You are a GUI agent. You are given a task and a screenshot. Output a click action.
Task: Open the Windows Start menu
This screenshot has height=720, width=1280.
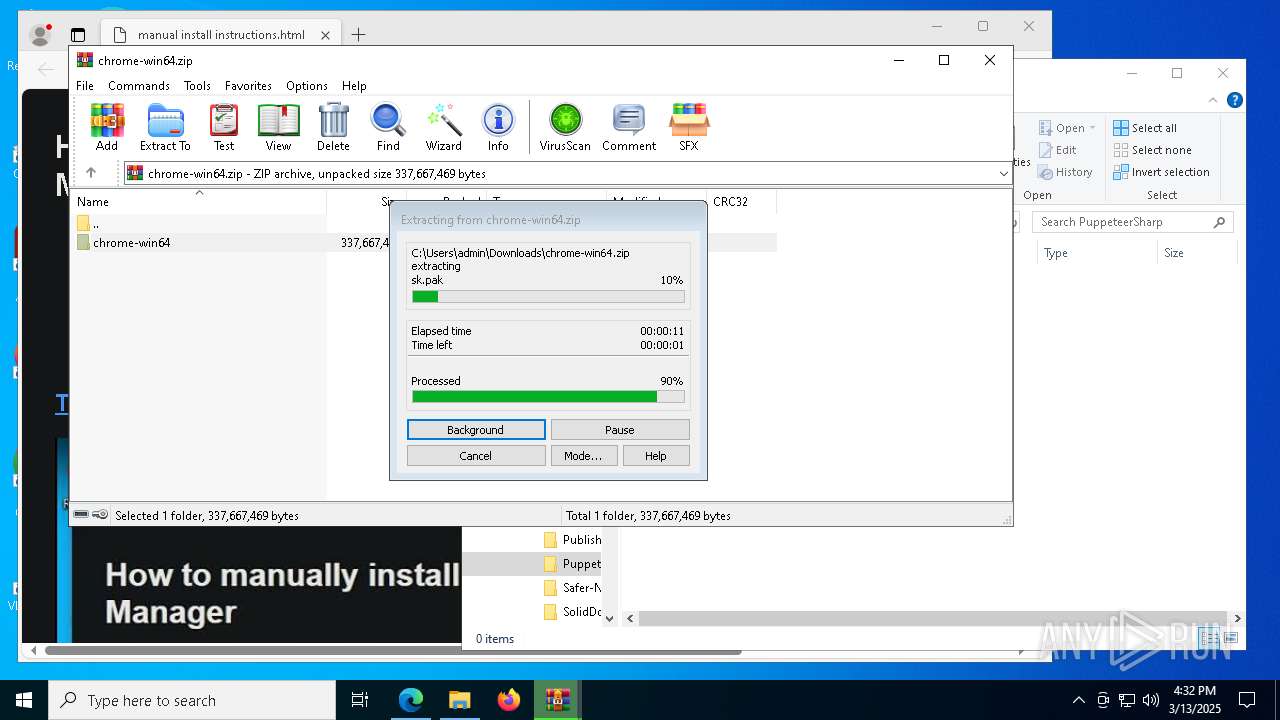tap(24, 700)
